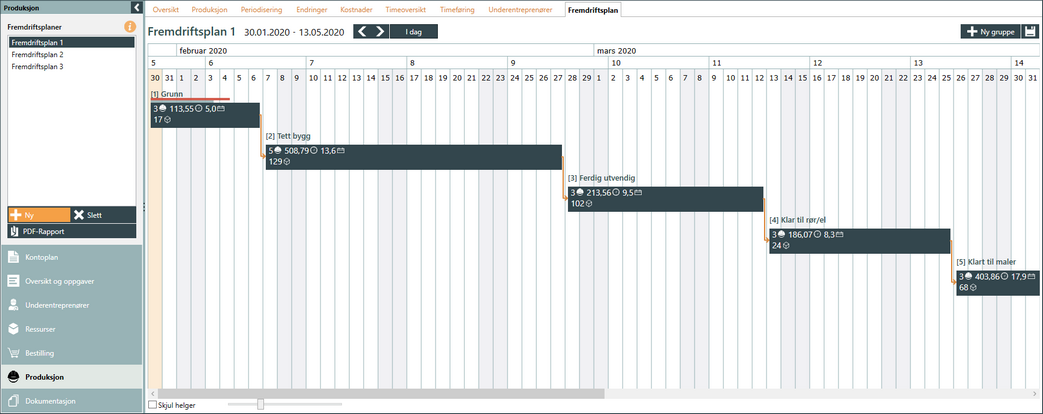The width and height of the screenshot is (1043, 414).
Task: Go to previous period with left arrow
Action: point(363,32)
